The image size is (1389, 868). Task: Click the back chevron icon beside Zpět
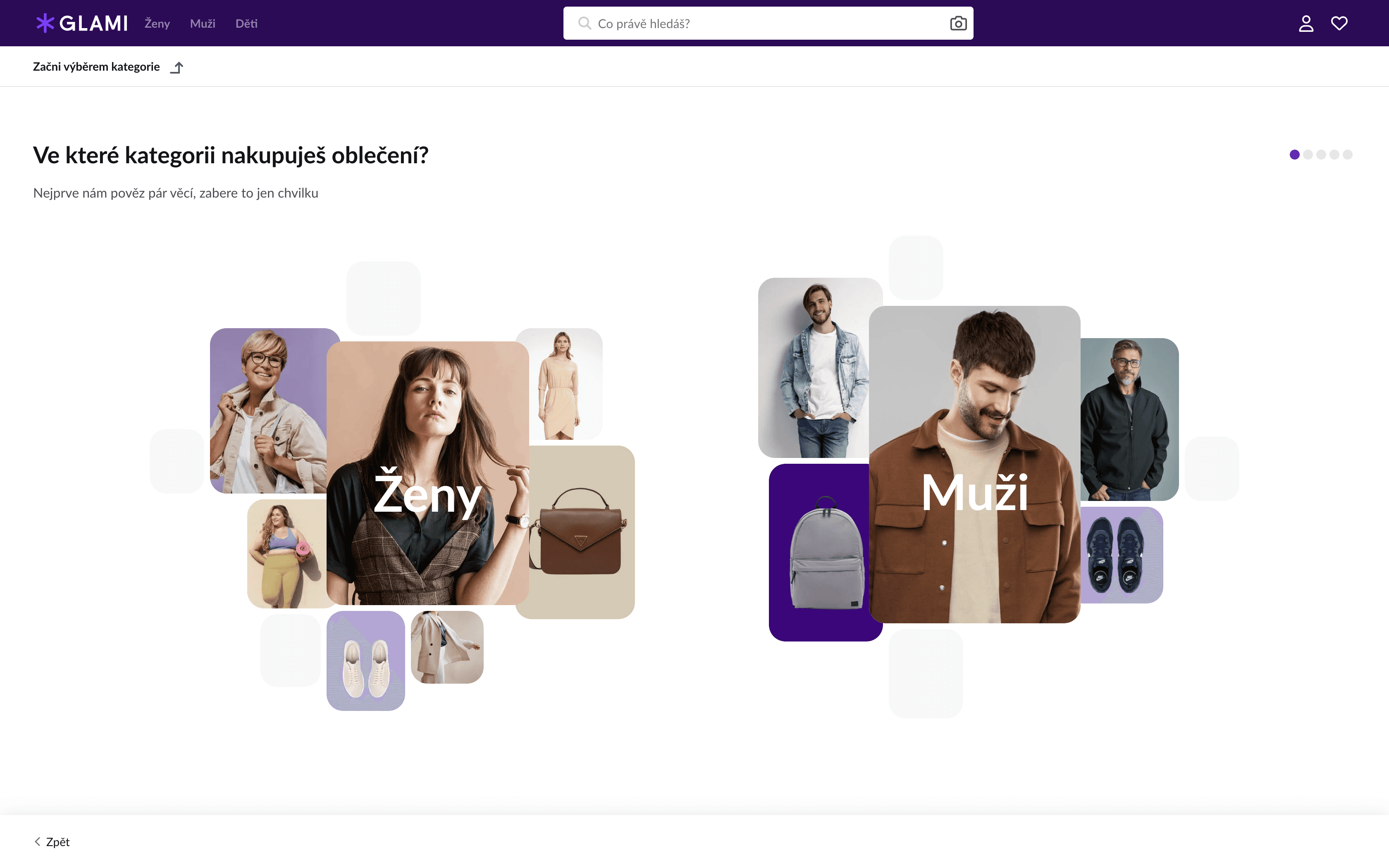pos(37,842)
